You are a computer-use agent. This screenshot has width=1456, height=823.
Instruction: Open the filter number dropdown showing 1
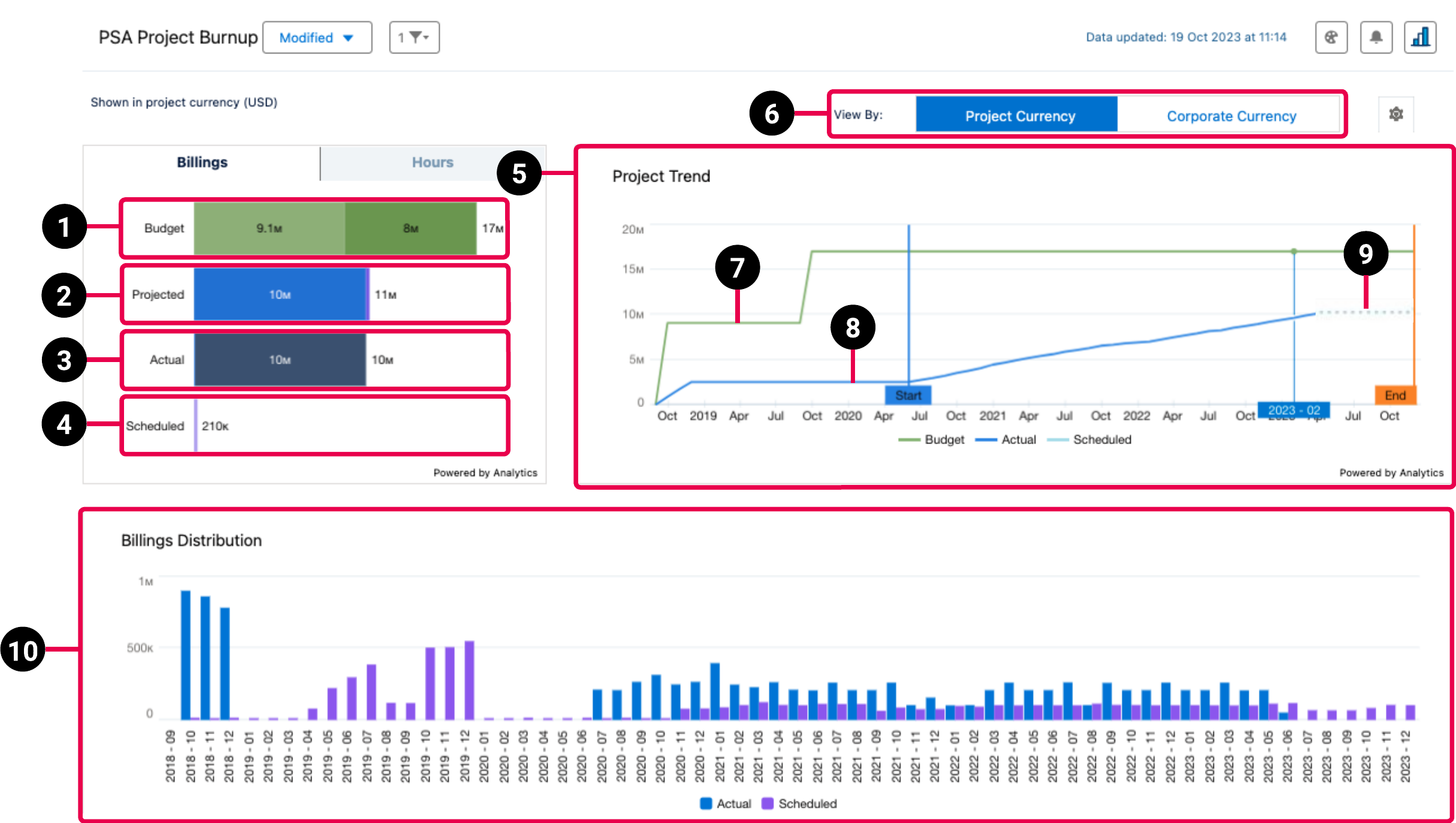(x=413, y=37)
